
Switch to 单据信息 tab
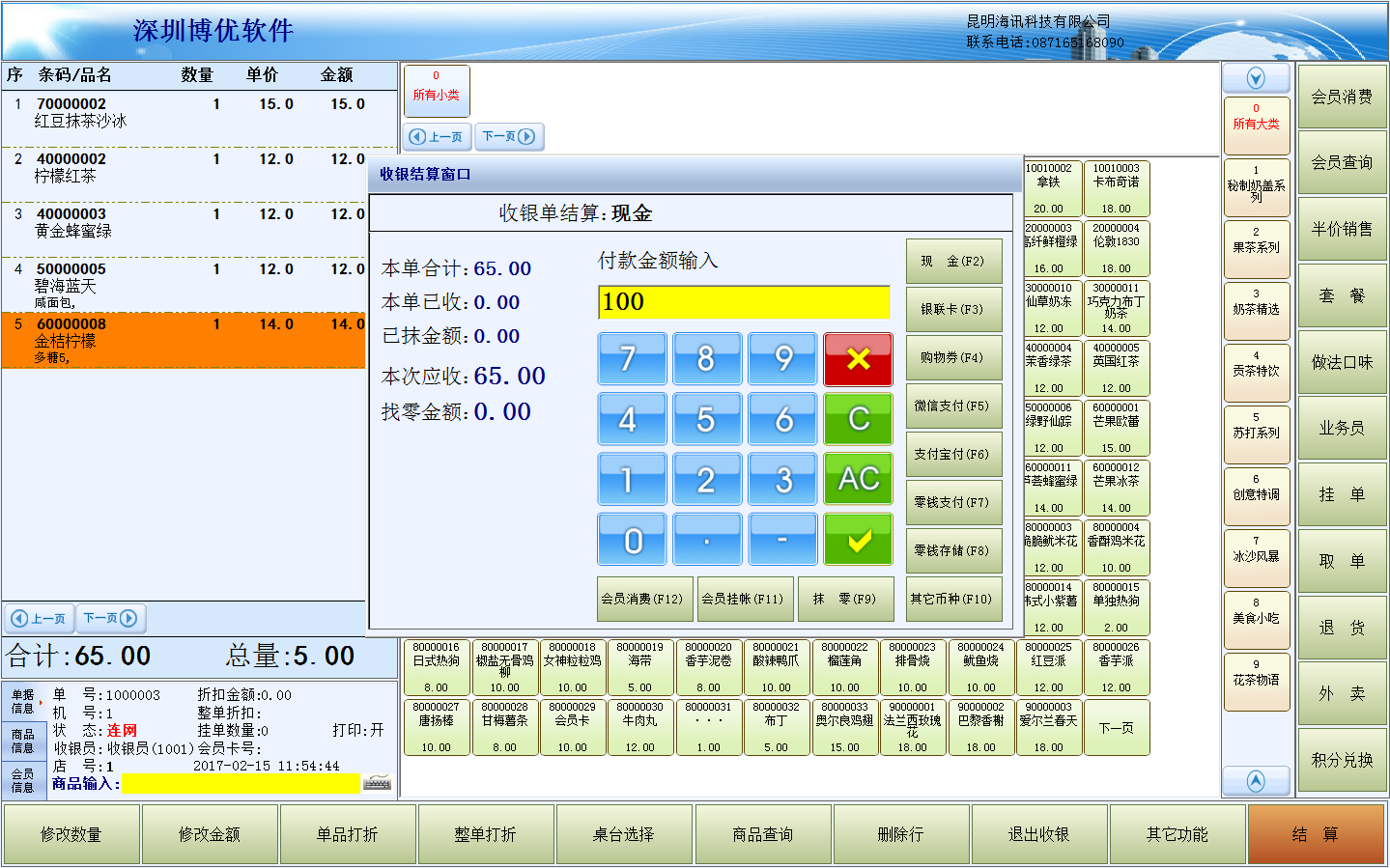[23, 702]
